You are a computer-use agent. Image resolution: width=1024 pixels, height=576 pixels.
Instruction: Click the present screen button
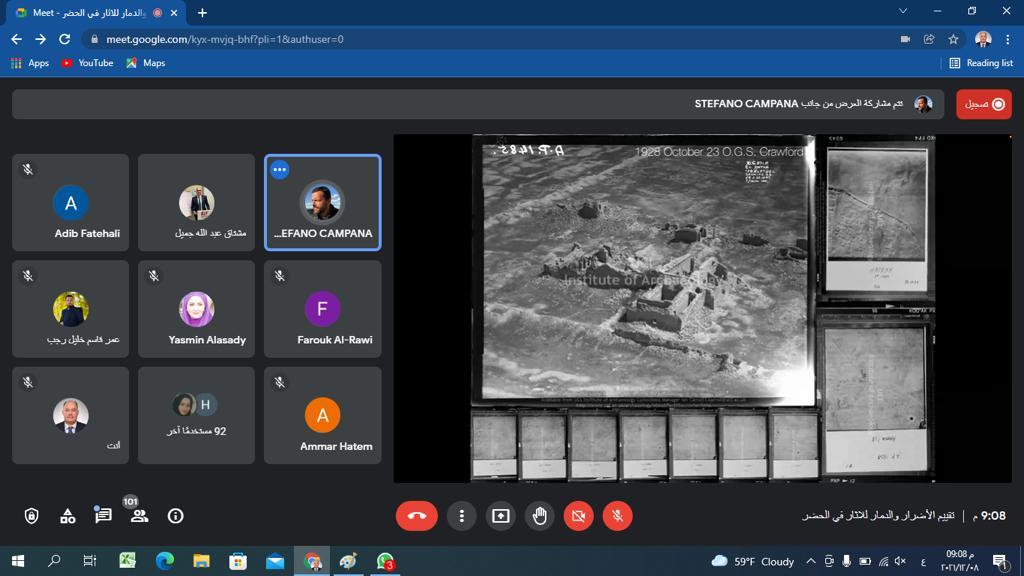[x=500, y=516]
